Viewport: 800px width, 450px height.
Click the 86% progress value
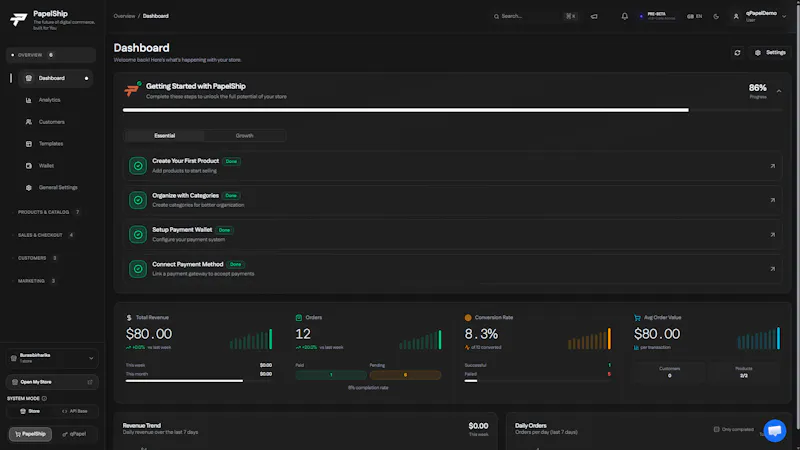(x=757, y=88)
